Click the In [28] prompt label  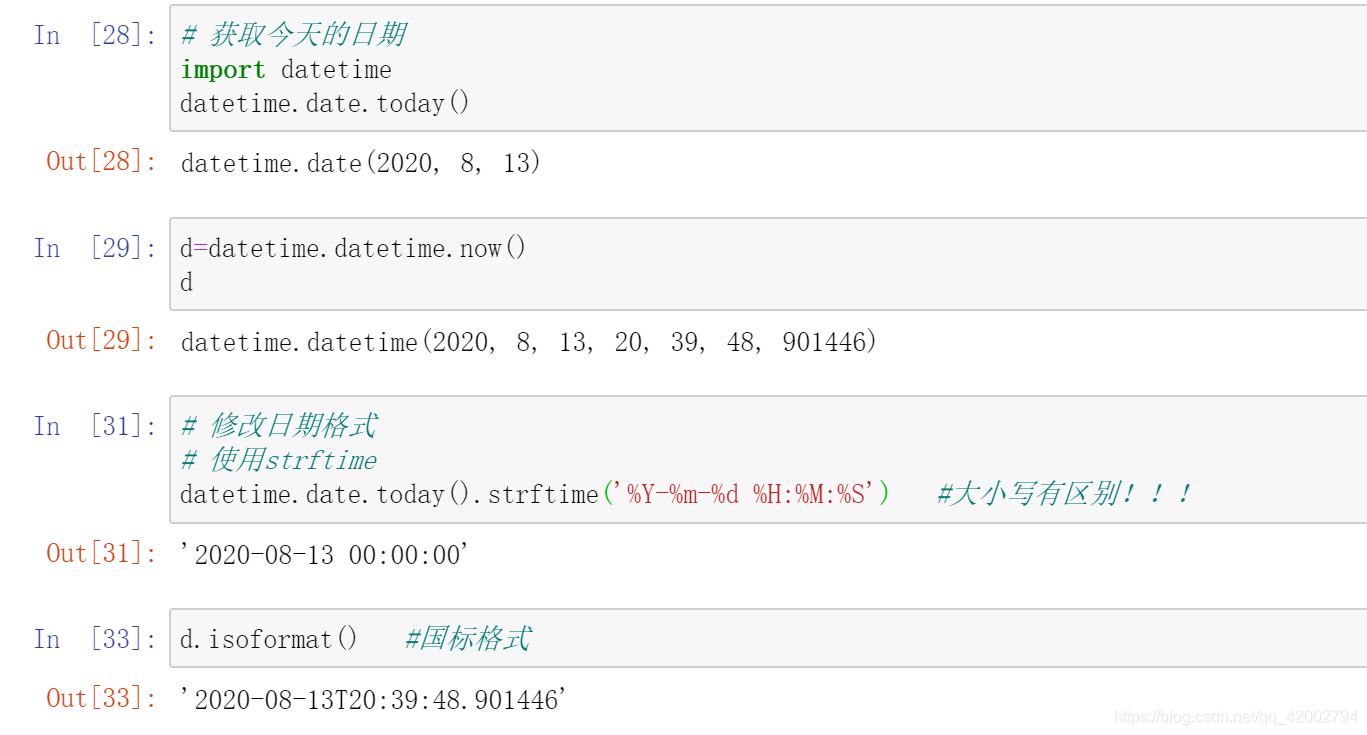95,35
